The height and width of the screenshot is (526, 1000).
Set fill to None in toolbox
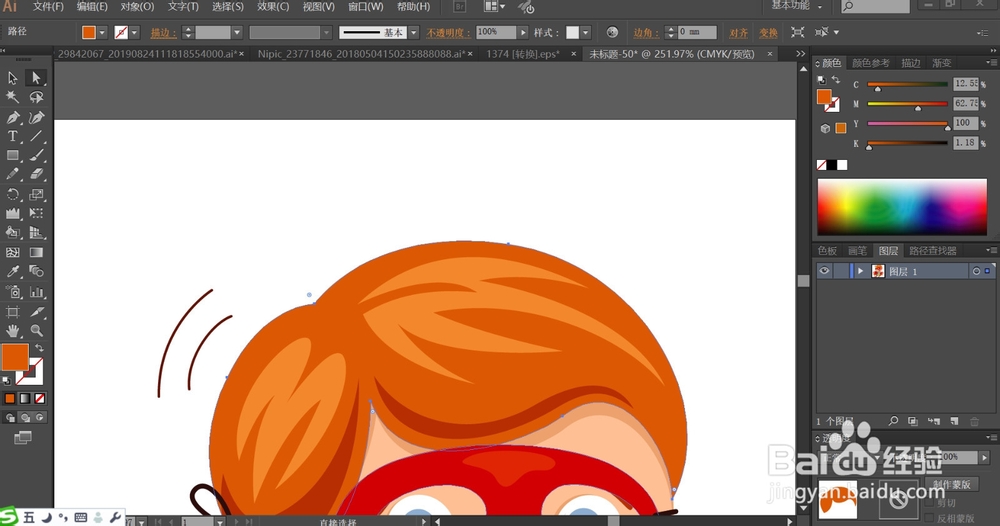[40, 398]
